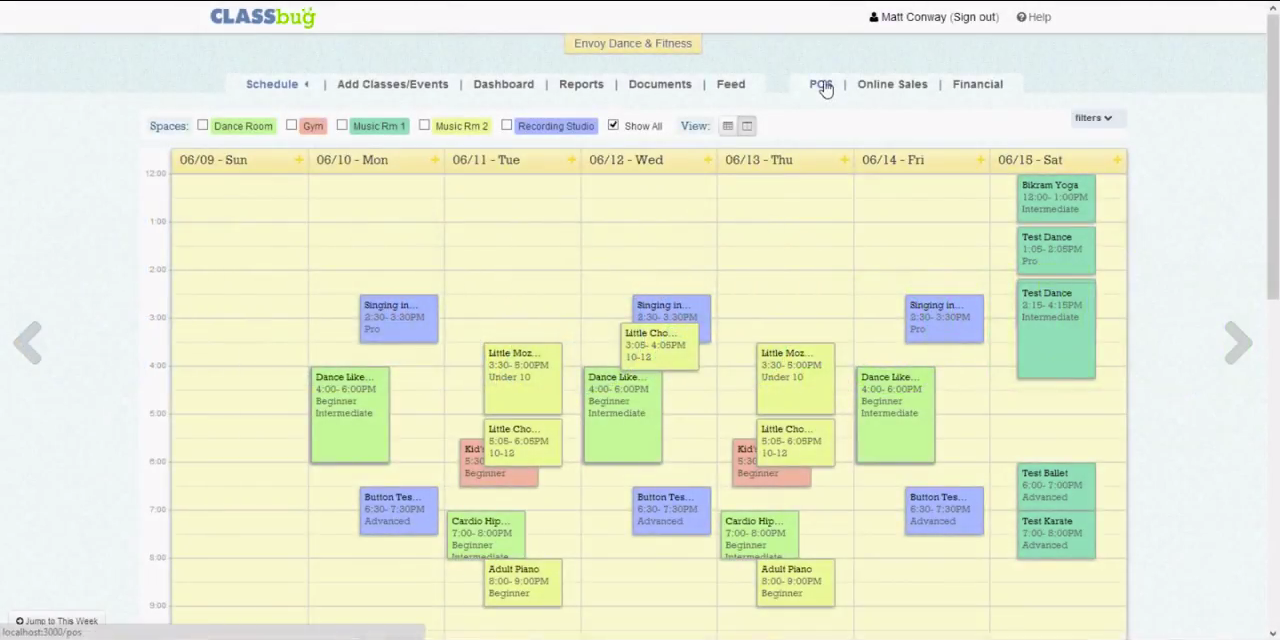The height and width of the screenshot is (640, 1280).
Task: Add an event on 06/10 Mon with plus
Action: (435, 160)
